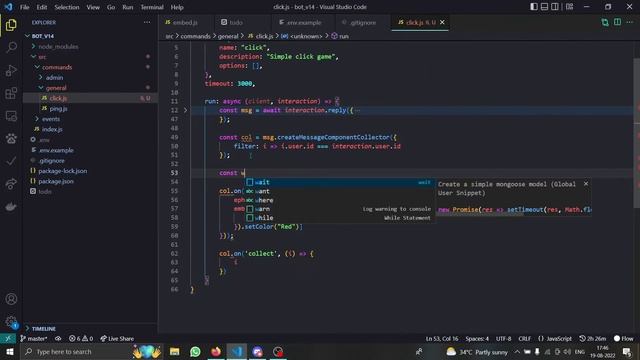Unfold the collapsed code at line 12
Screen dimensions: 640x360
185,110
